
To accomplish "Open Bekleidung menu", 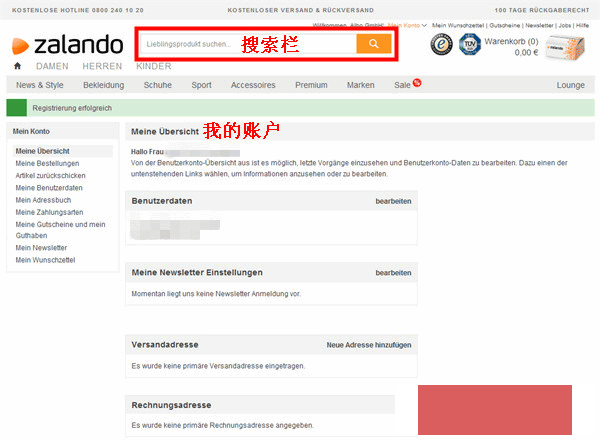I will pos(104,85).
